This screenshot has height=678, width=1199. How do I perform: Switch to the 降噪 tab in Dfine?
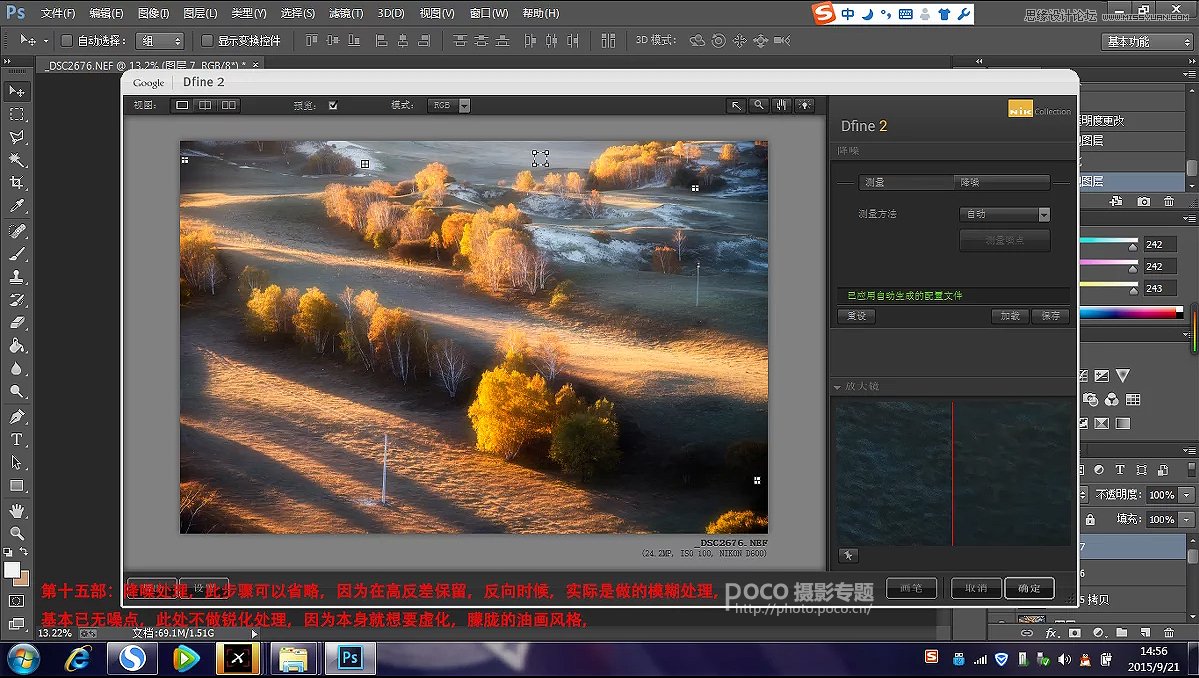pos(1002,182)
